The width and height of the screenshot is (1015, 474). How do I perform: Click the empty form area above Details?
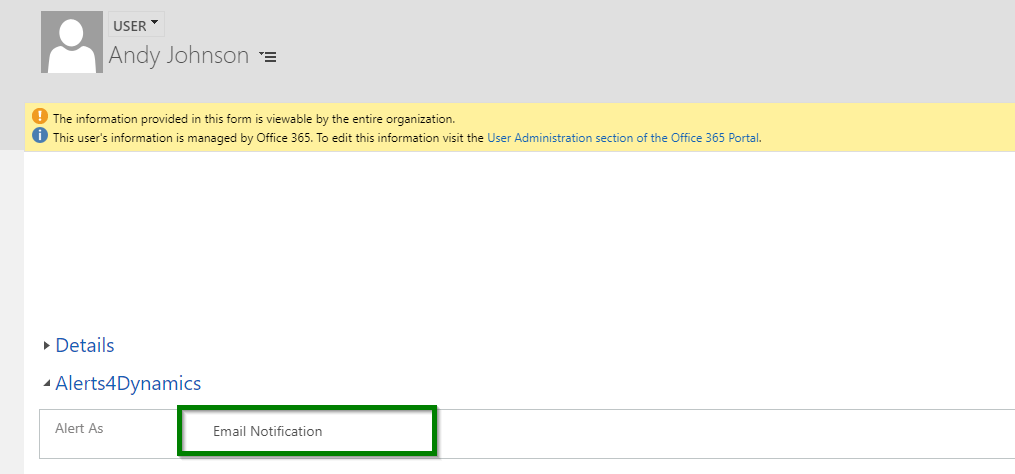[518, 240]
